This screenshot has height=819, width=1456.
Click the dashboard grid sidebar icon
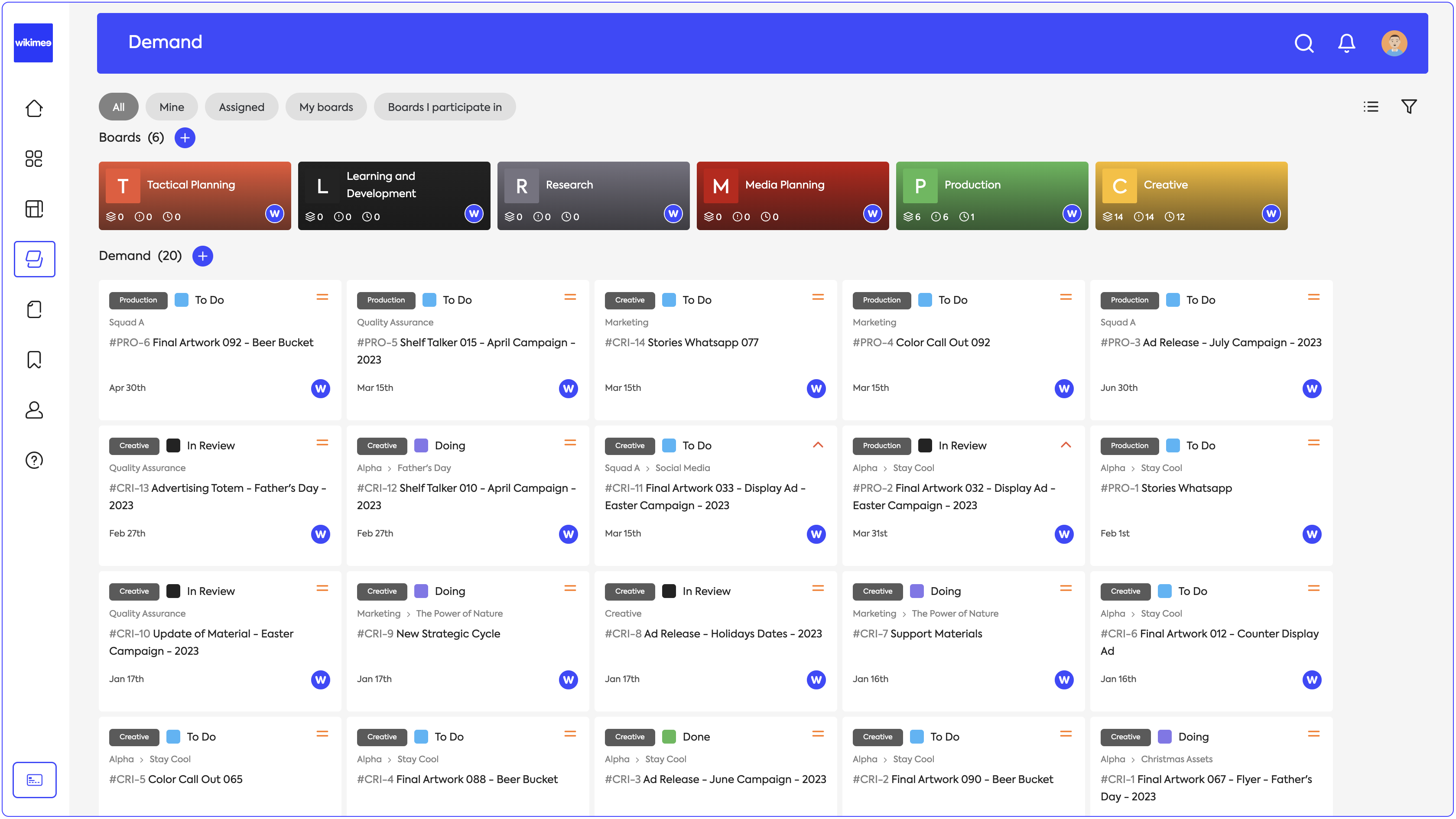[x=34, y=159]
